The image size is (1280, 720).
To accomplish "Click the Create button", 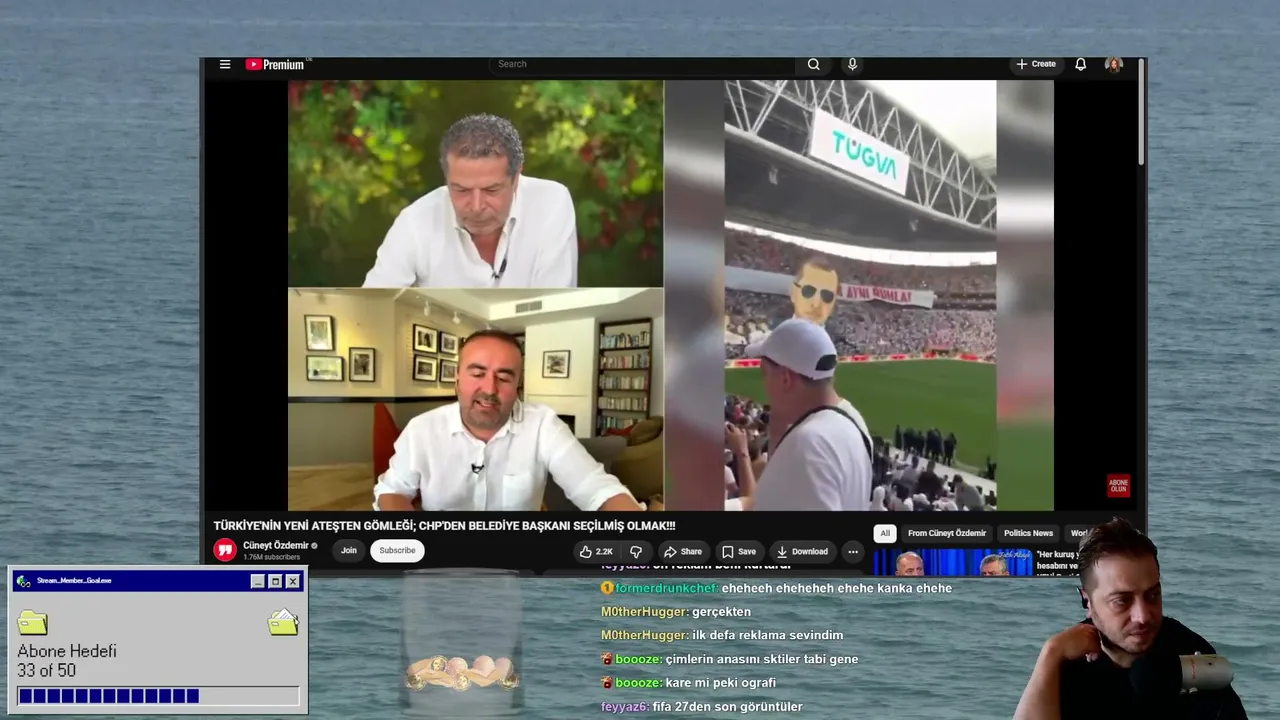I will click(1036, 64).
